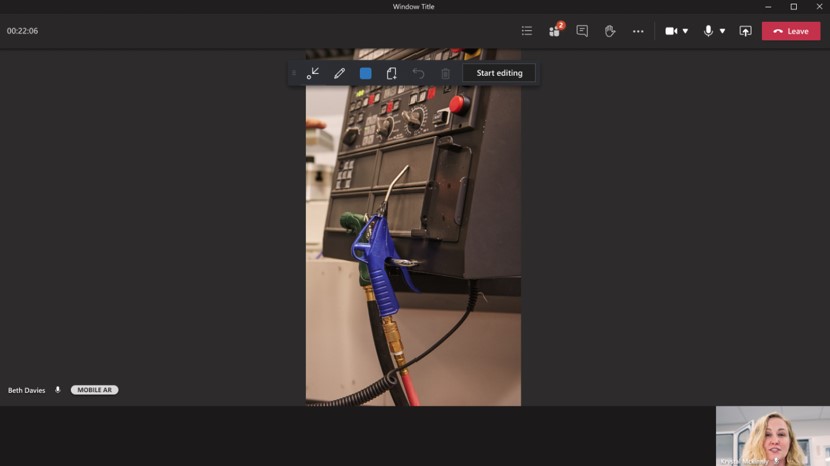Viewport: 830px width, 466px height.
Task: Click the Start editing button
Action: pyautogui.click(x=499, y=73)
